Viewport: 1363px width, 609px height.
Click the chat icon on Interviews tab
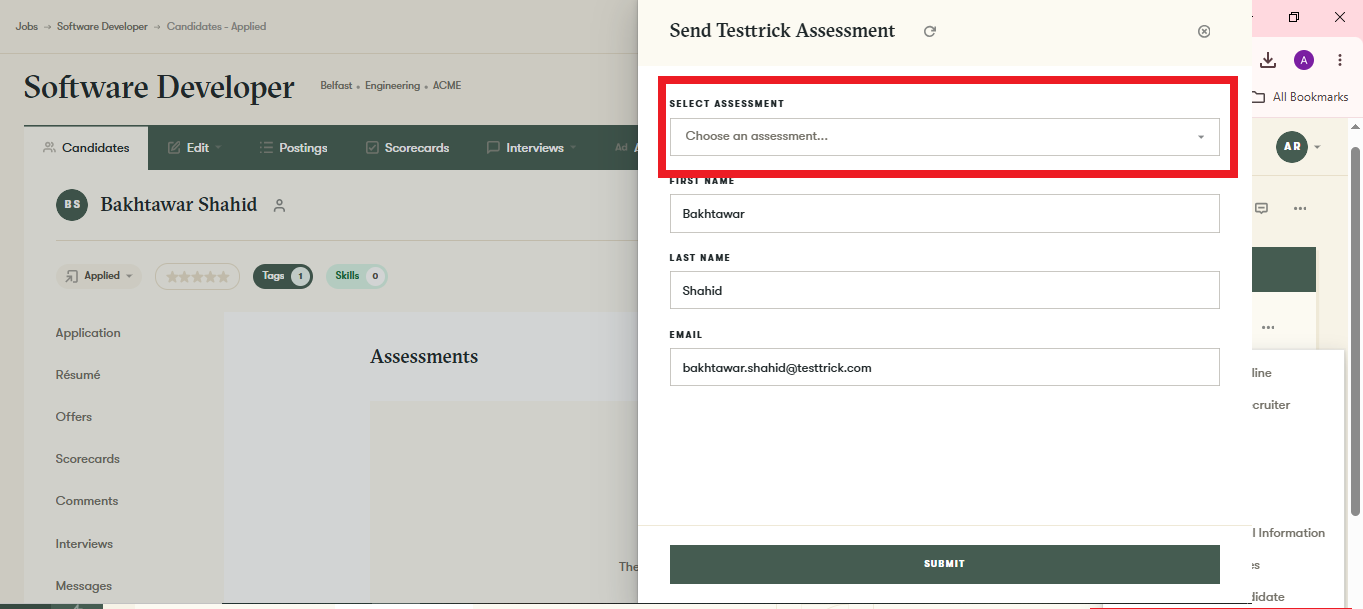click(x=493, y=147)
